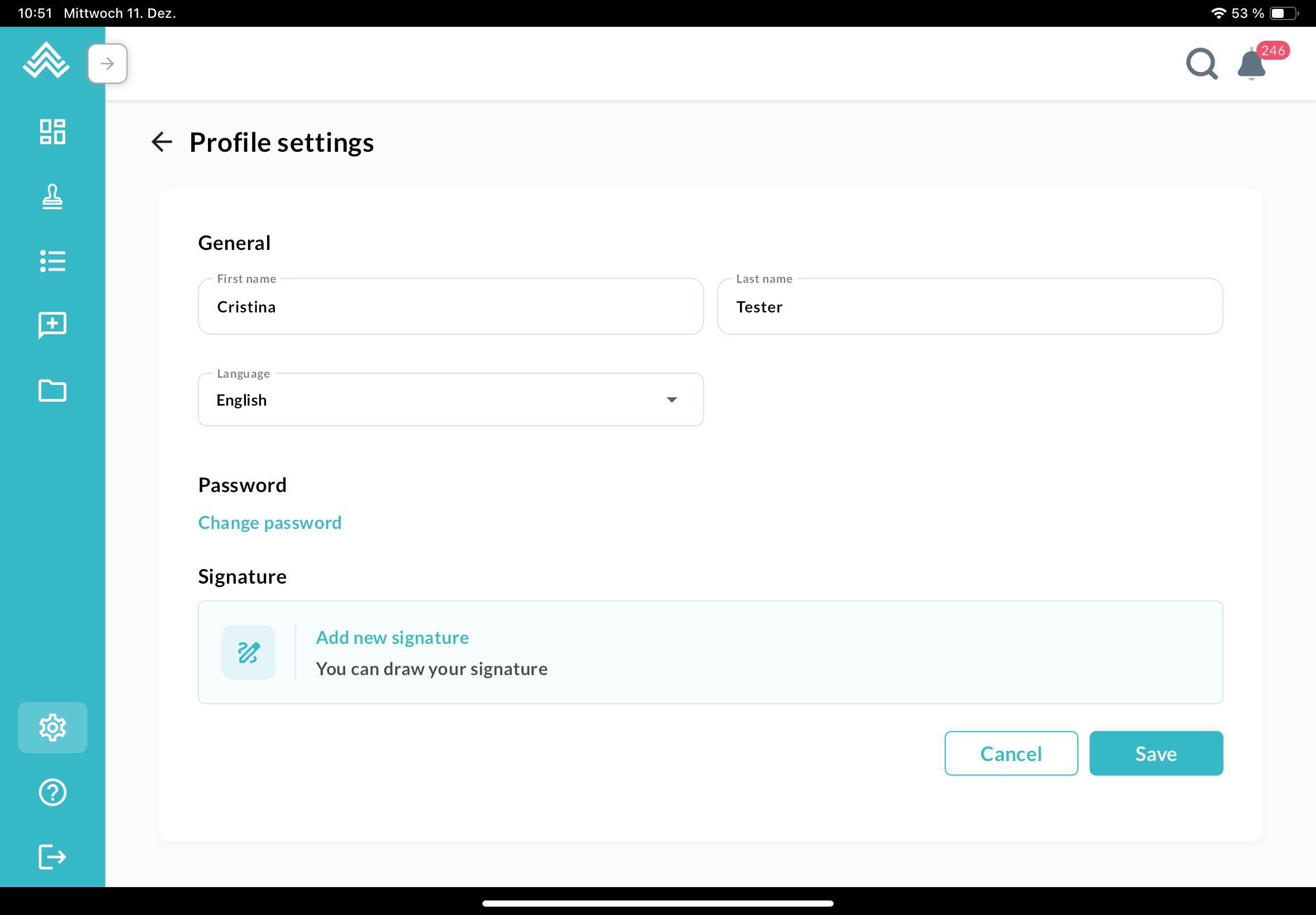Go back using Profile settings arrow
1316x915 pixels.
[x=162, y=142]
